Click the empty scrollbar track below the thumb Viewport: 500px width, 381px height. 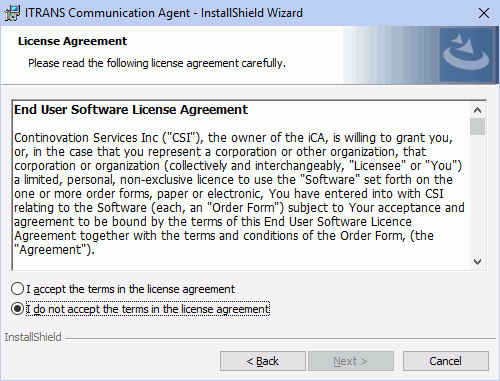477,194
